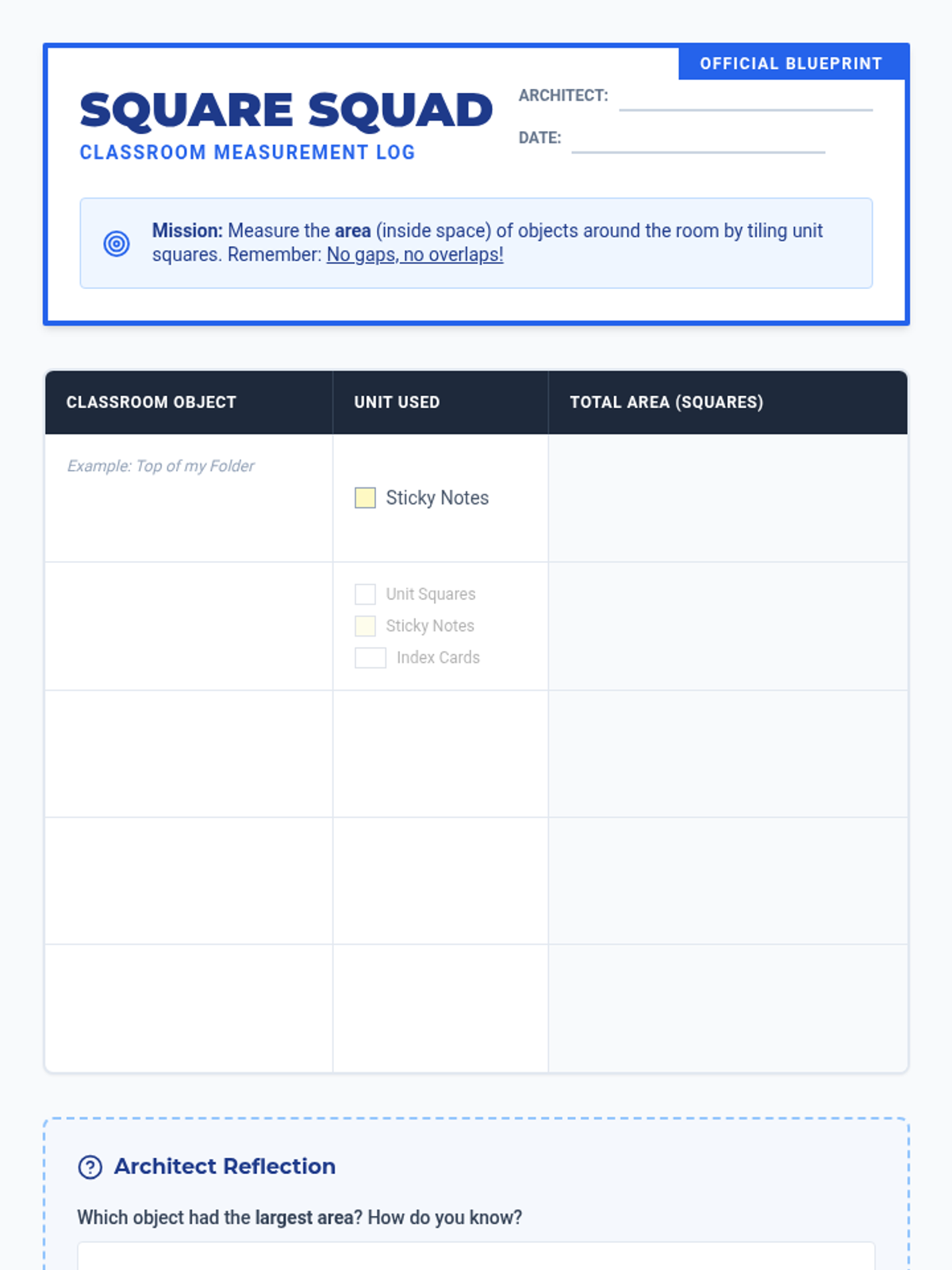
Task: Click the Official Blueprint badge
Action: pos(791,63)
